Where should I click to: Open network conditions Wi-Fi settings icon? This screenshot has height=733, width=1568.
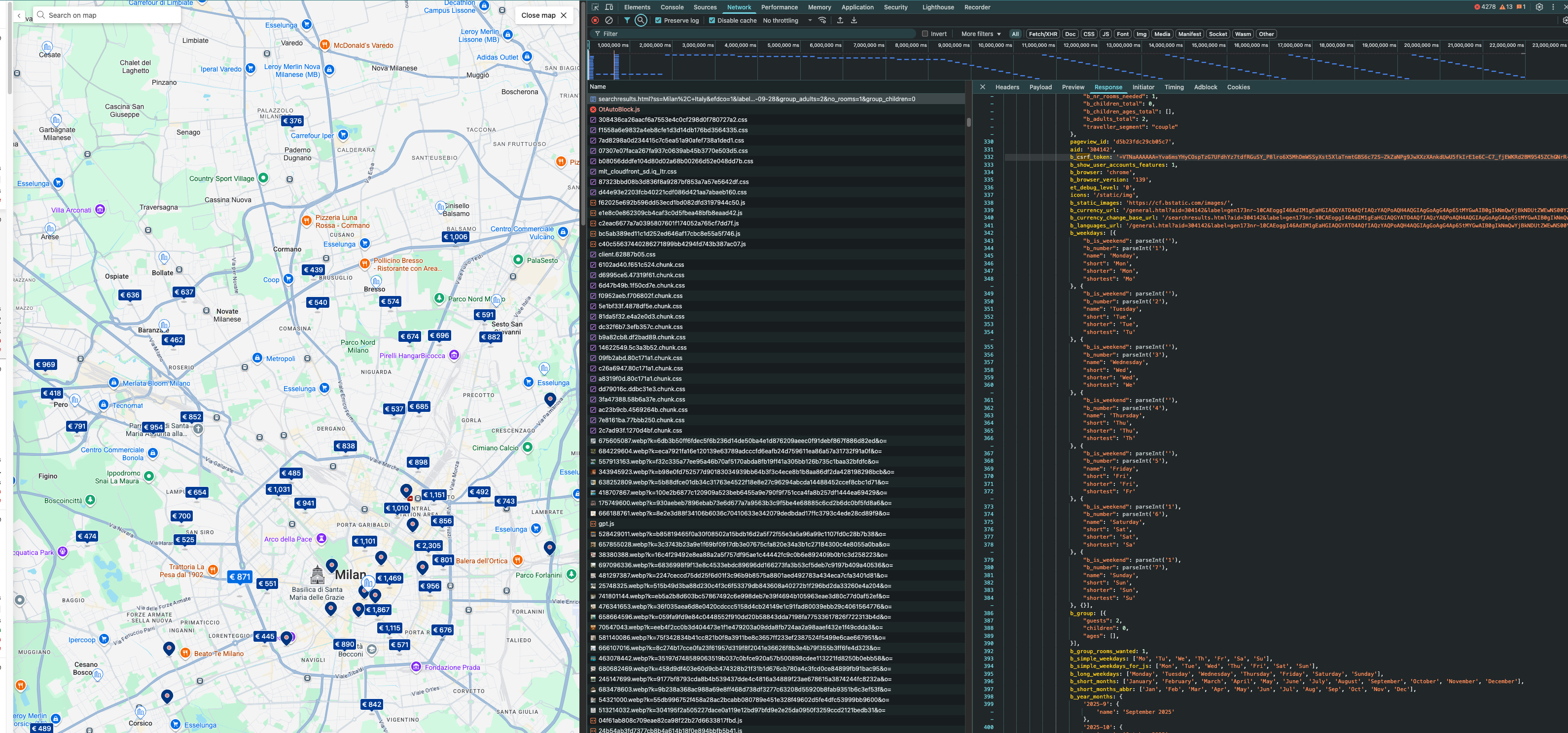pyautogui.click(x=822, y=20)
